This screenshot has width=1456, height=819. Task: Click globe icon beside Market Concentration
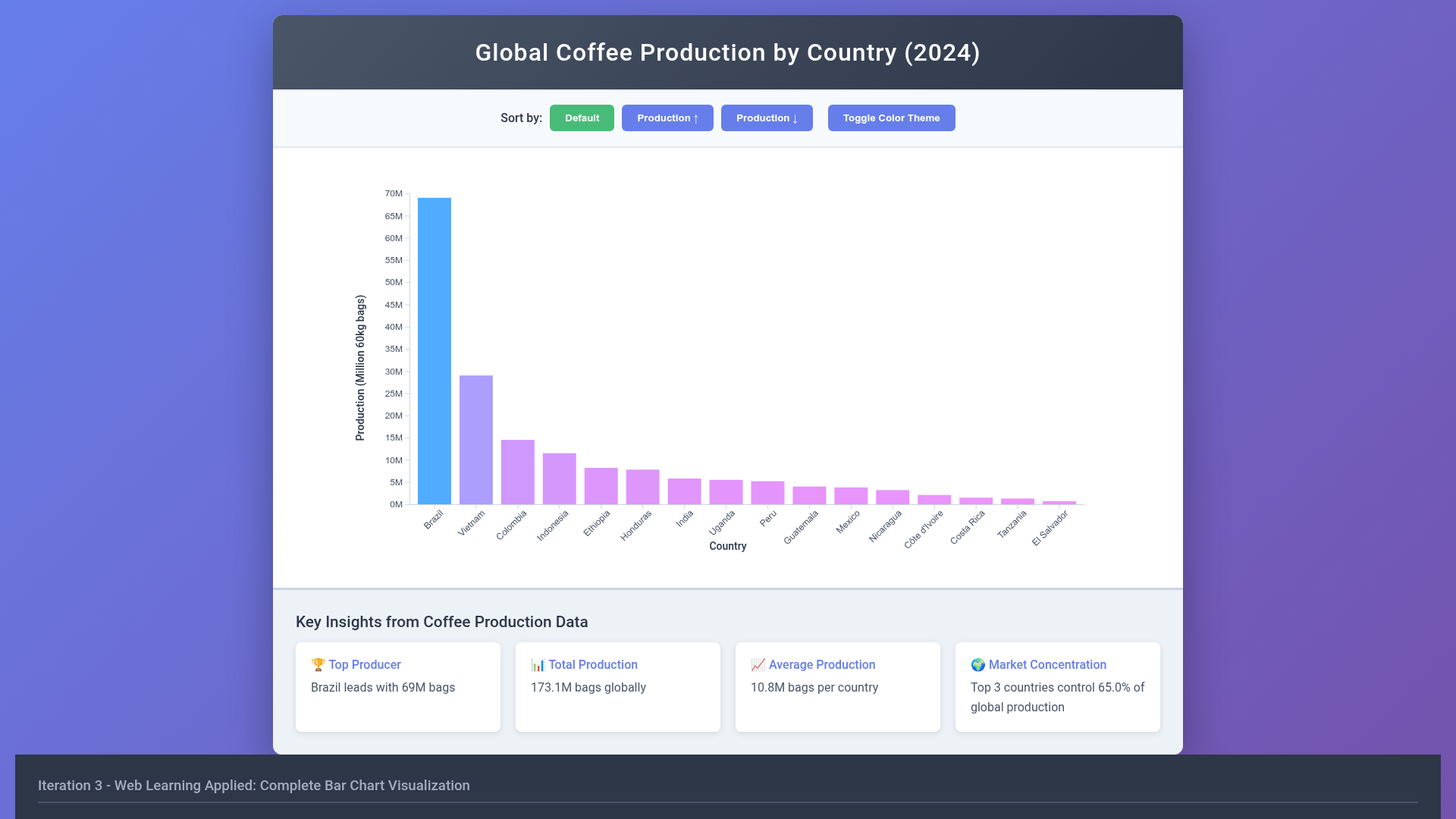[x=977, y=665]
